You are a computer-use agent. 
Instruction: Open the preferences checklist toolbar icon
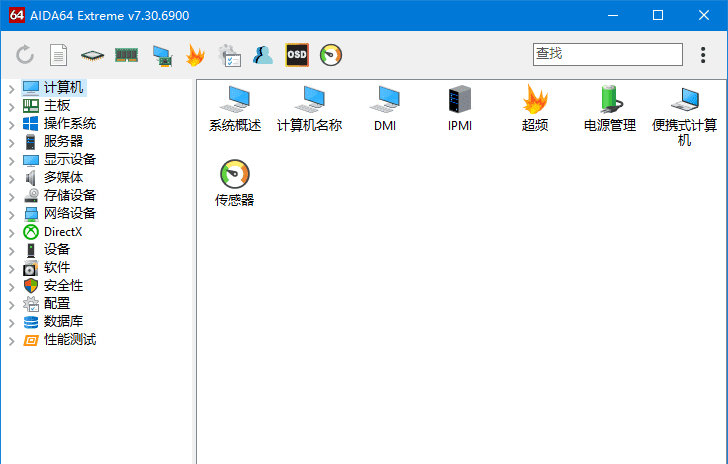coord(230,55)
